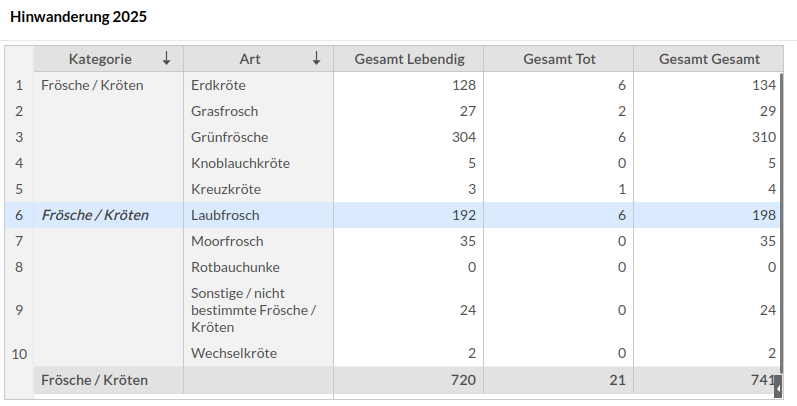Image resolution: width=797 pixels, height=406 pixels.
Task: Sort by the Gesamt Lebendig column header
Action: pos(409,59)
